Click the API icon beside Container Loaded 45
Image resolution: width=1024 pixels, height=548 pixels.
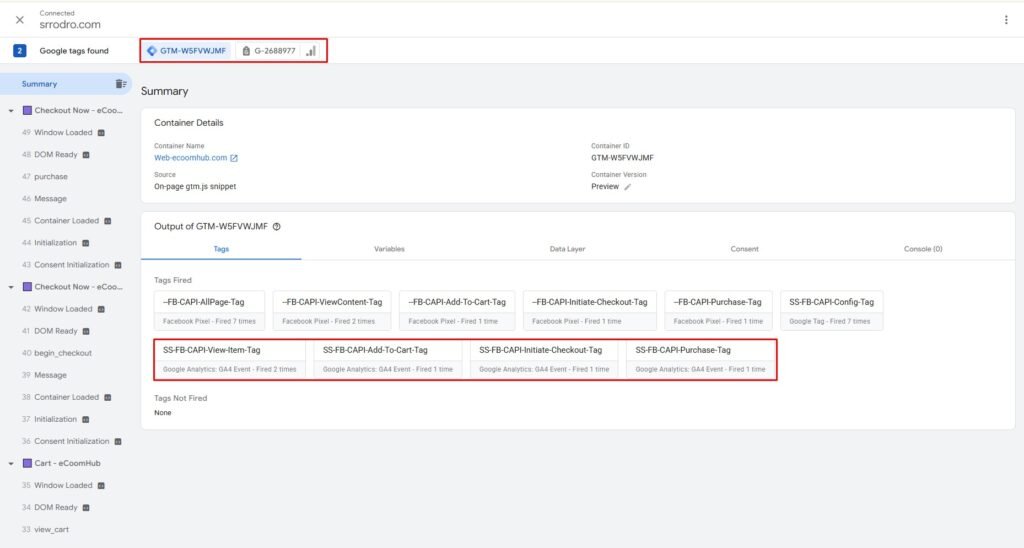pyautogui.click(x=108, y=221)
